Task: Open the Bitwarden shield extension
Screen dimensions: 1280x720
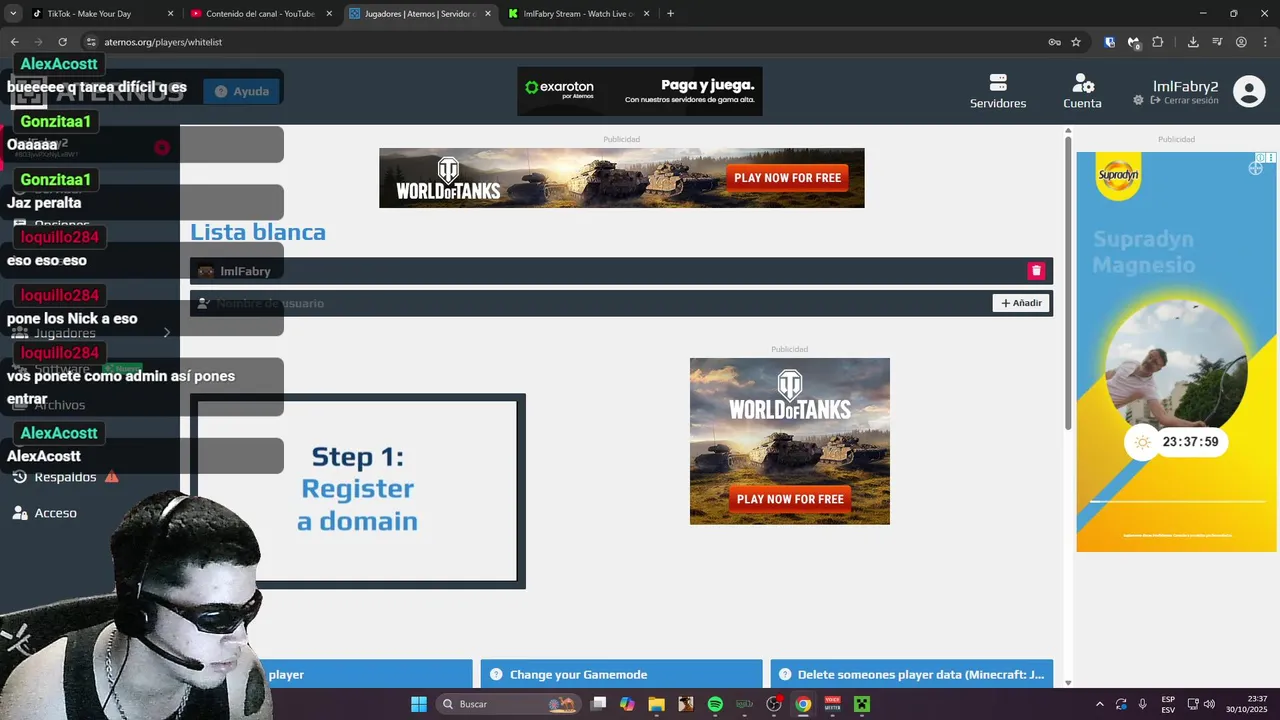Action: pos(1110,42)
